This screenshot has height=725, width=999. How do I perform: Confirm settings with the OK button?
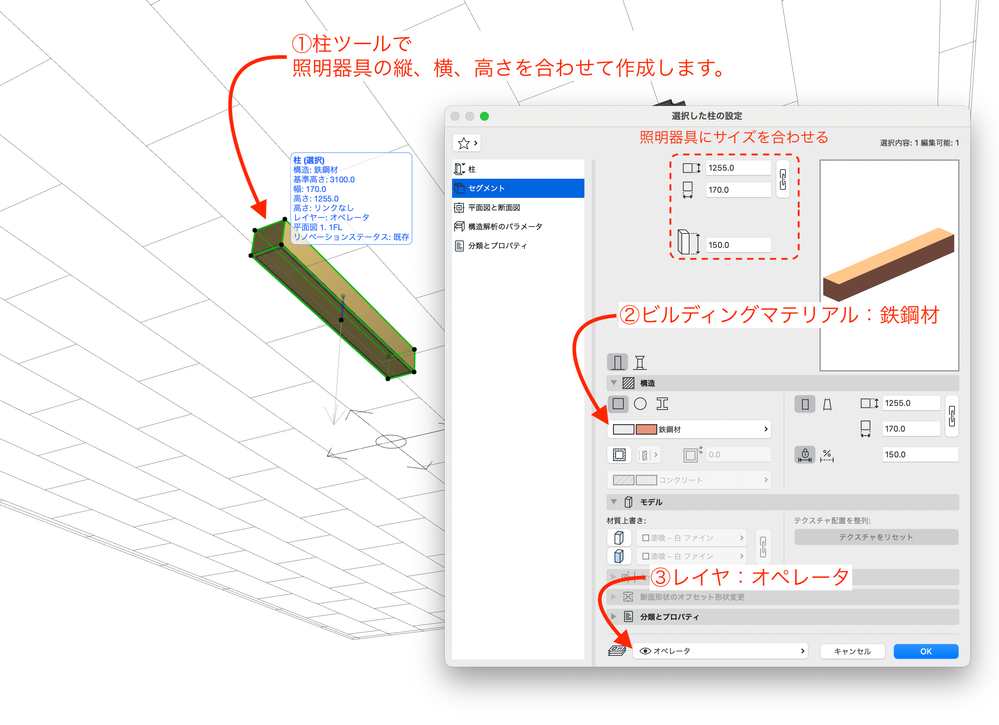[926, 651]
